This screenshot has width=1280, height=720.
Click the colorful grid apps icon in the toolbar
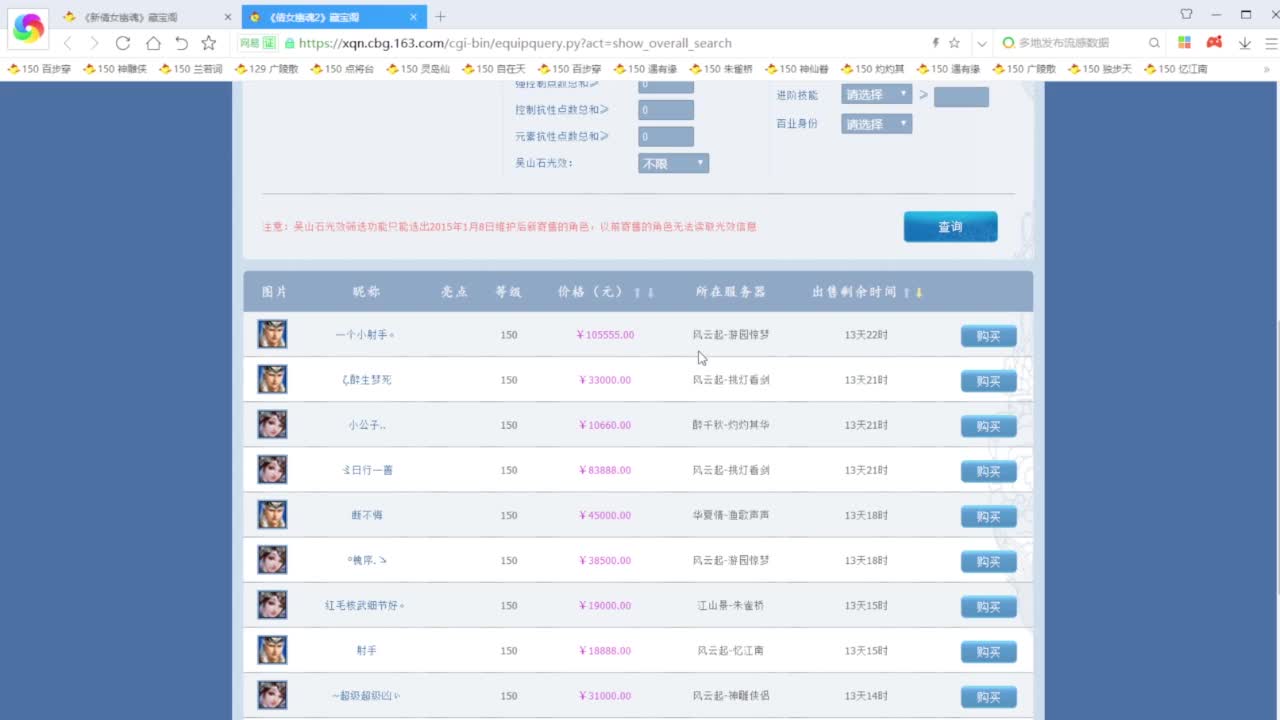coord(1184,43)
